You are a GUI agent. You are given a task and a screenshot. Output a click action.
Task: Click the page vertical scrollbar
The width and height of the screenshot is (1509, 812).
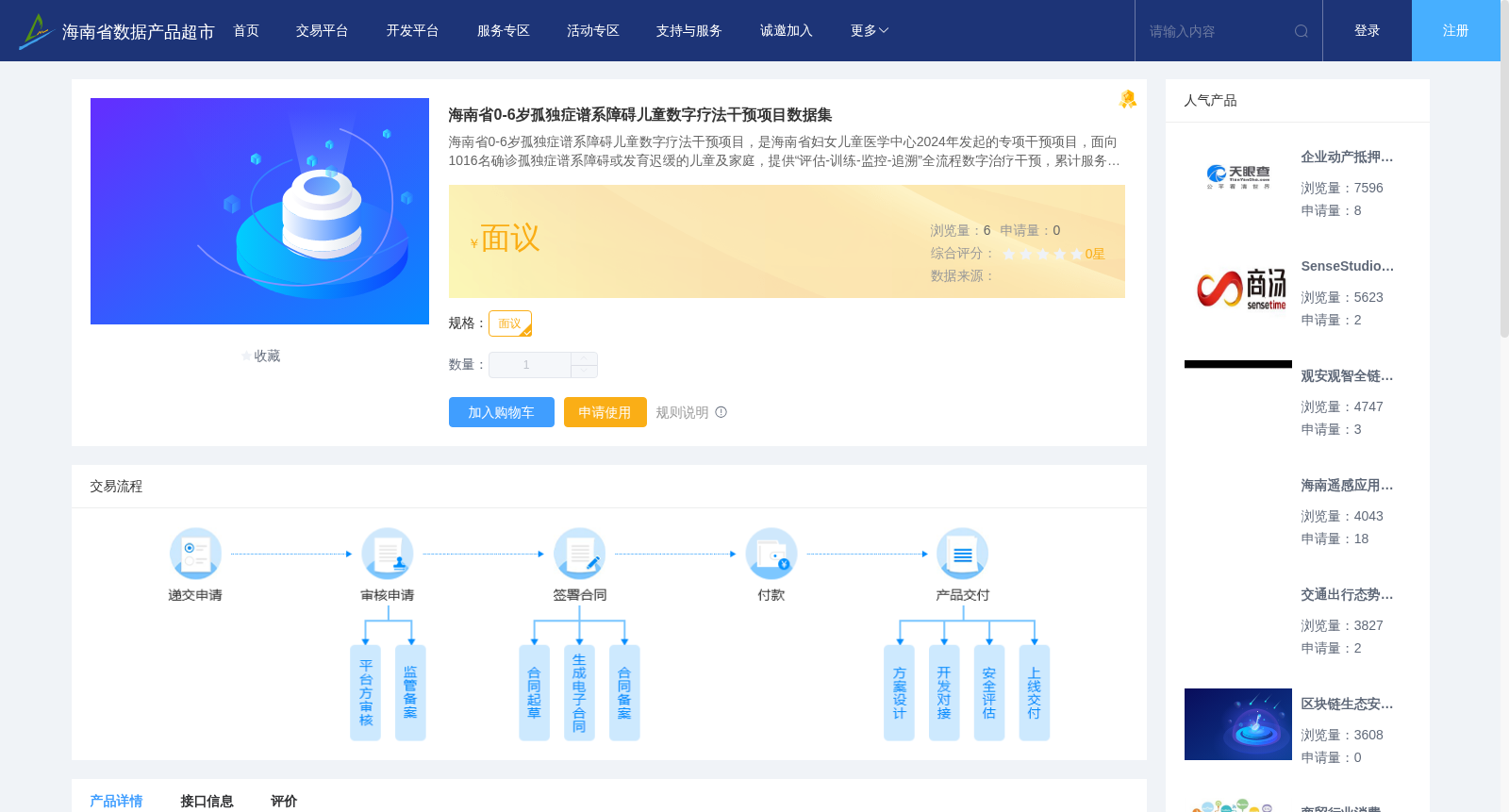point(1504,170)
